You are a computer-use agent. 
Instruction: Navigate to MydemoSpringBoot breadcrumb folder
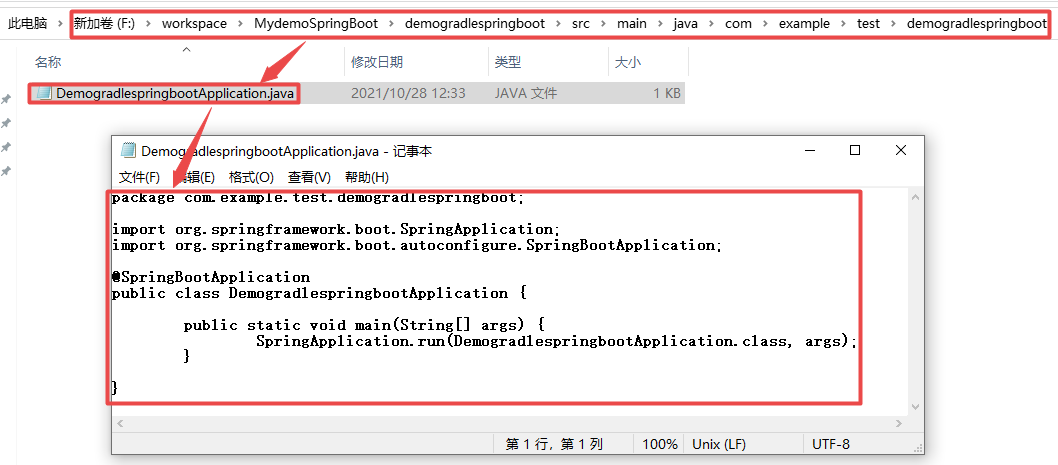coord(316,24)
